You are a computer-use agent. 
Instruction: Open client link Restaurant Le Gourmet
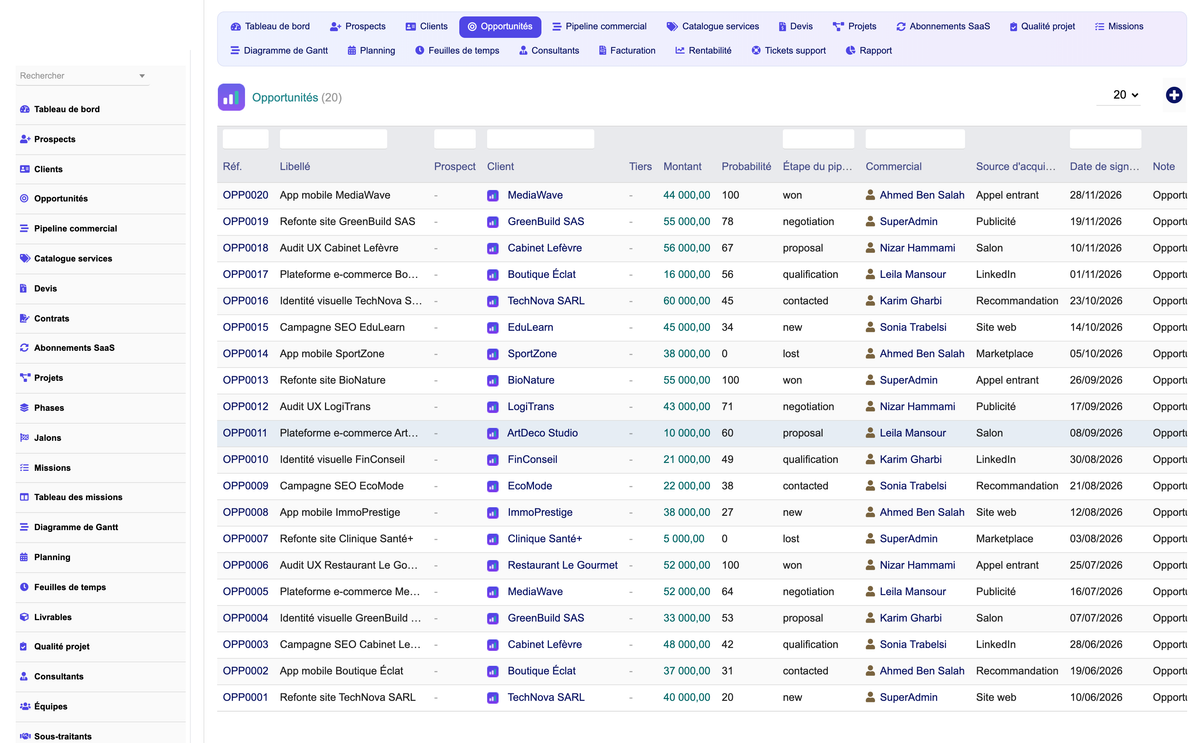563,565
